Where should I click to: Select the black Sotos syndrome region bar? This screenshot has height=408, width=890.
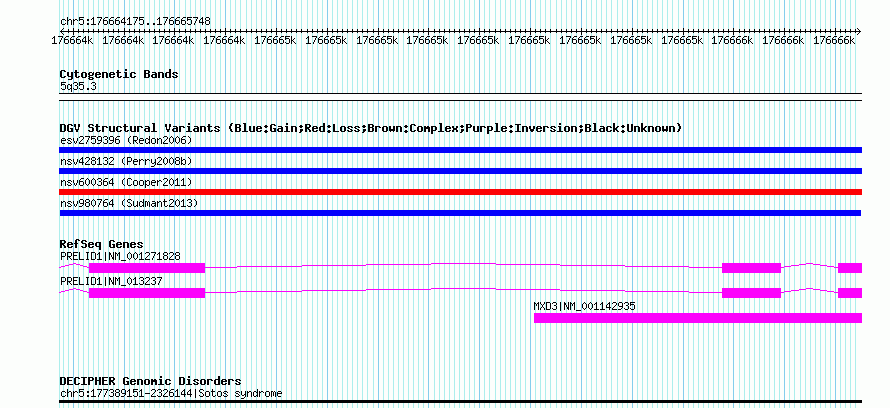click(460, 401)
